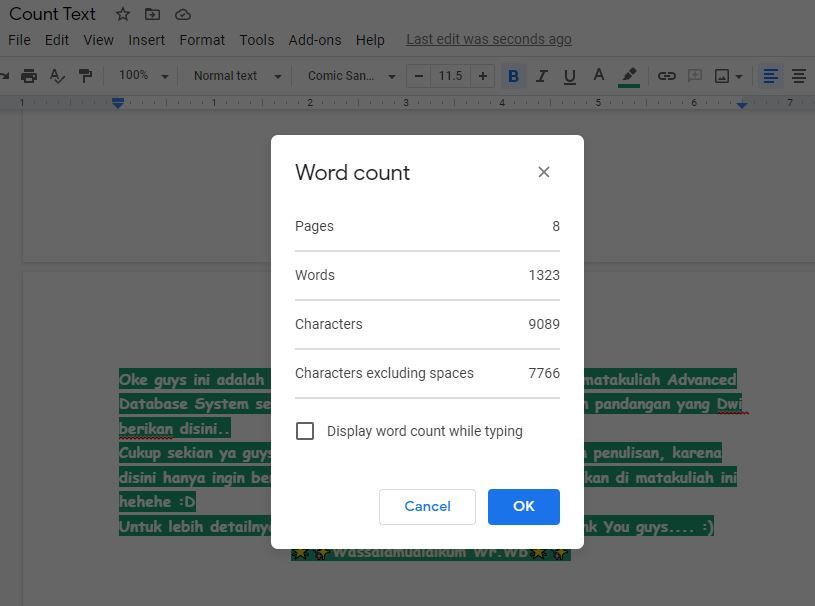This screenshot has width=815, height=606.
Task: Open the zoom 100% dropdown
Action: coord(143,76)
